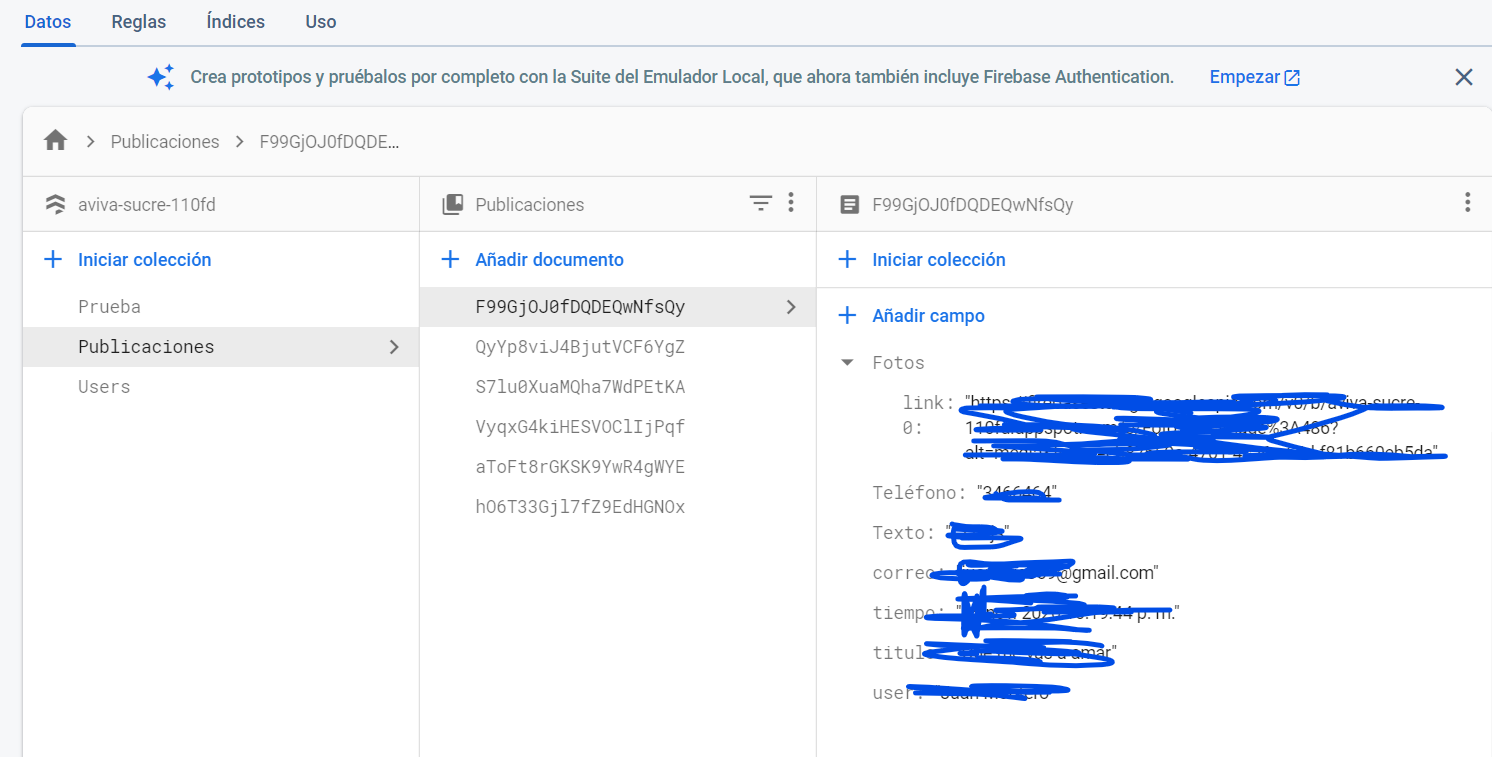Select the Texto field
Image resolution: width=1492 pixels, height=757 pixels.
[903, 533]
